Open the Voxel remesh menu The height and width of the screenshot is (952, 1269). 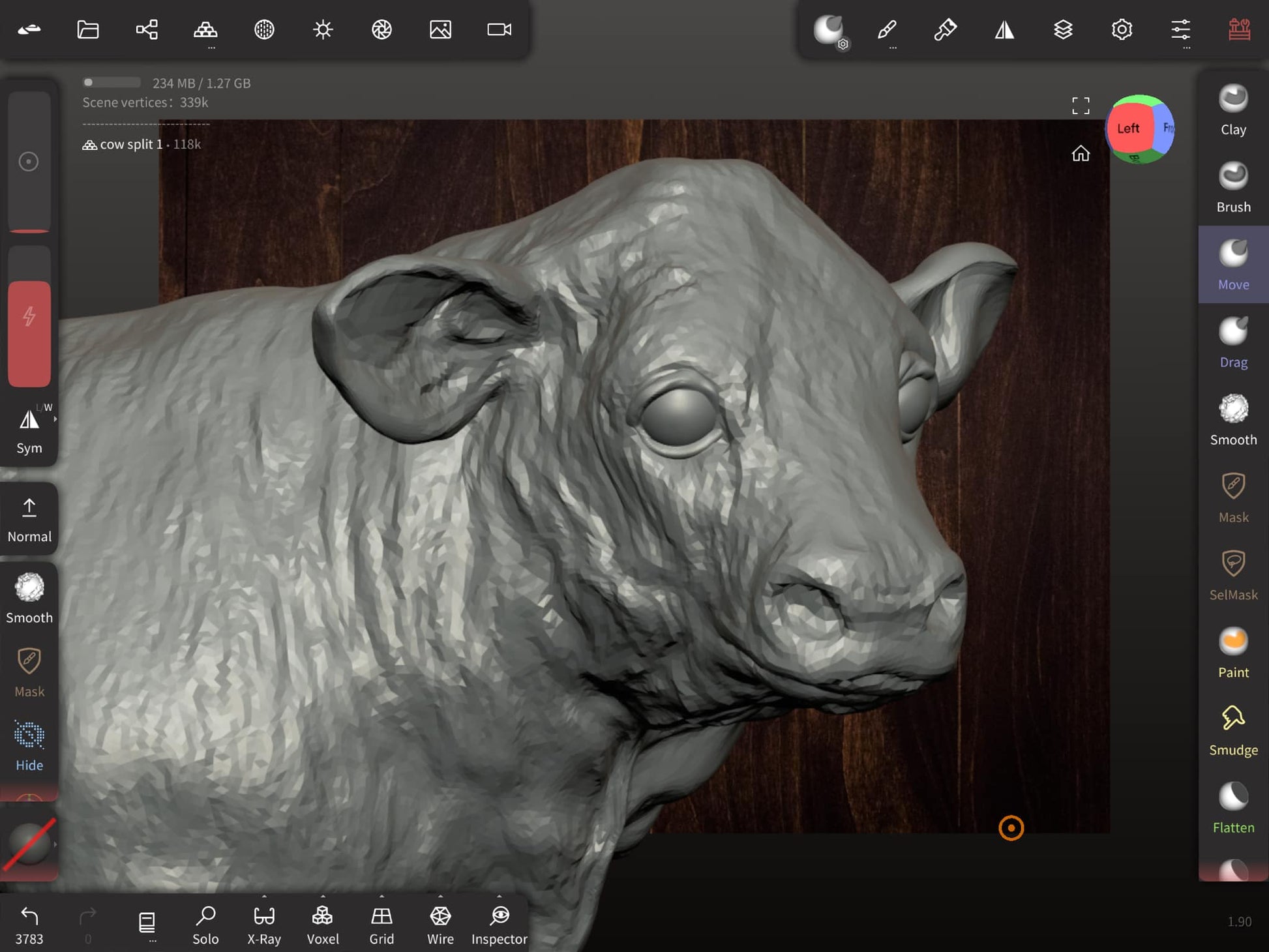[323, 924]
